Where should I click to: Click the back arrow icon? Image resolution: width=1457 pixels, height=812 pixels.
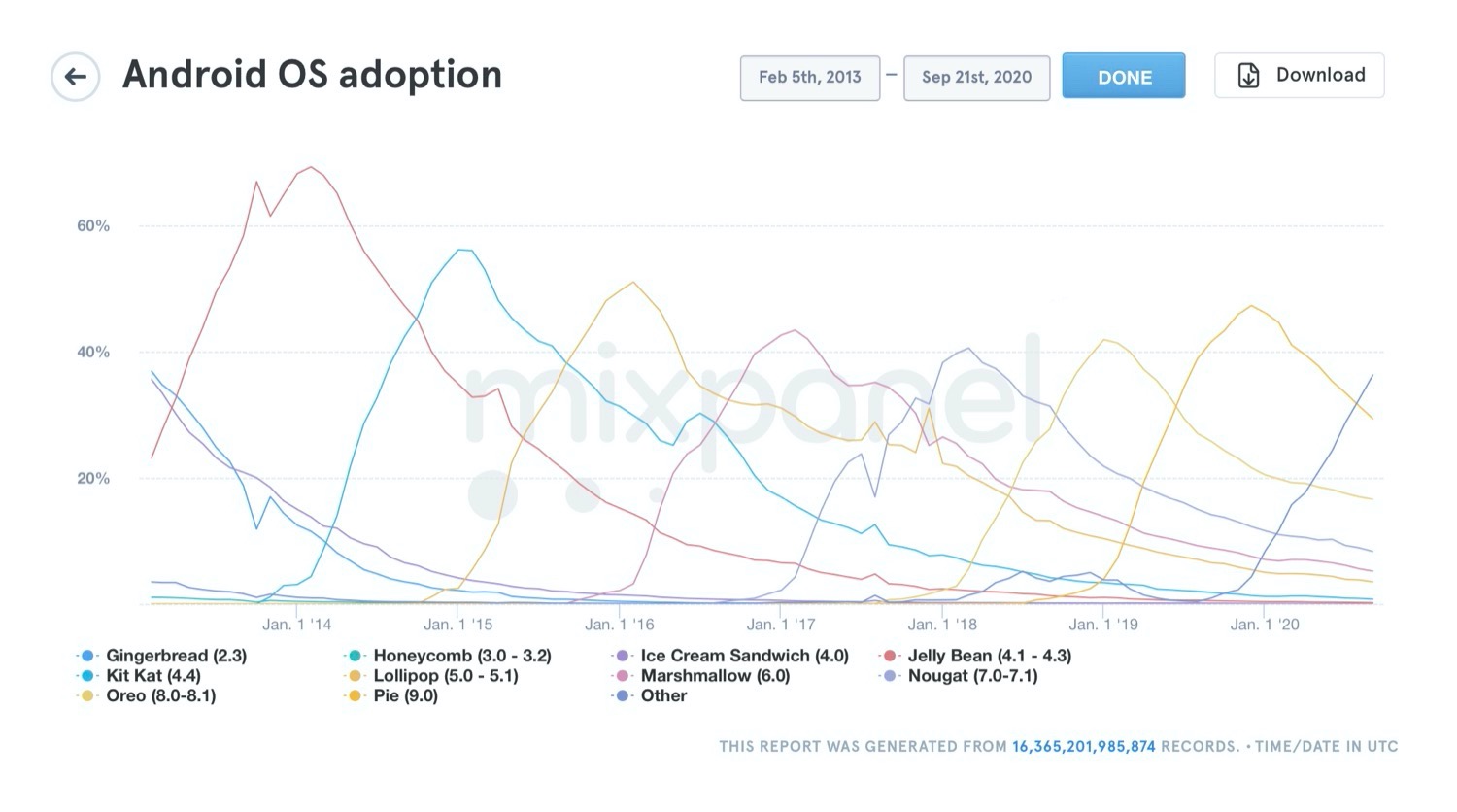76,77
